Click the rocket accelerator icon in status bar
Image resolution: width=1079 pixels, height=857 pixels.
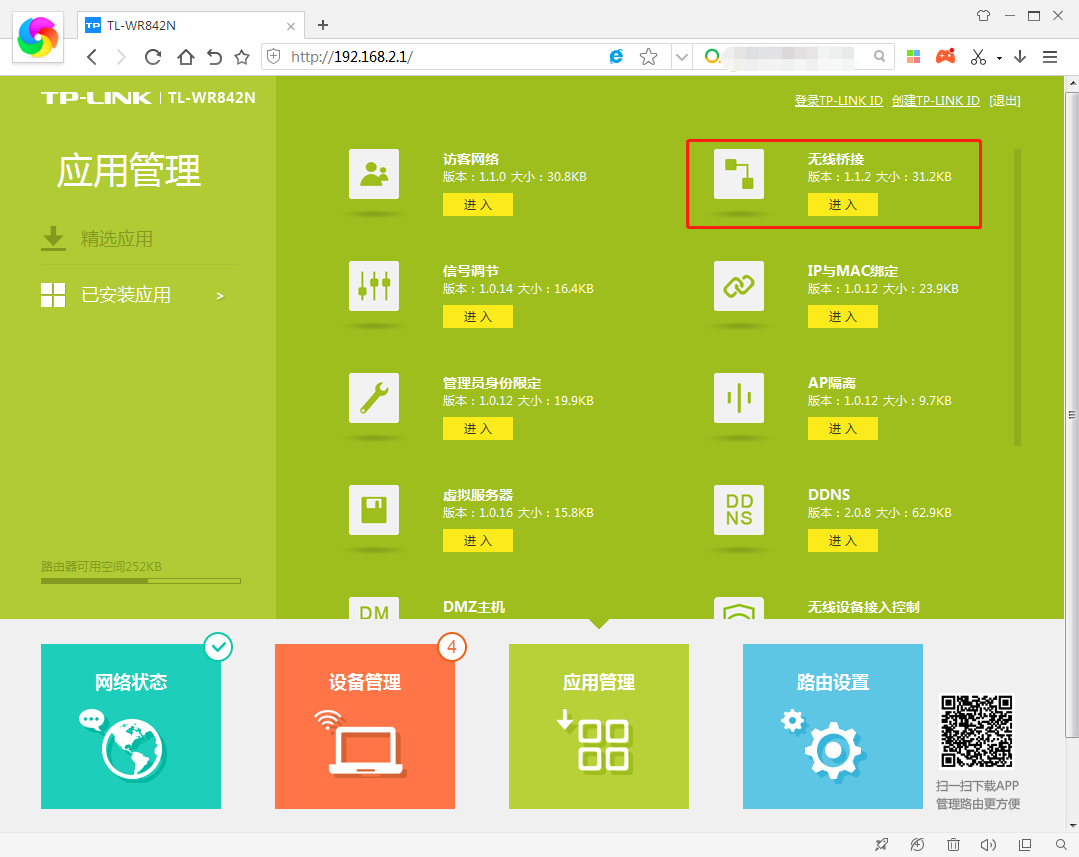tap(882, 845)
